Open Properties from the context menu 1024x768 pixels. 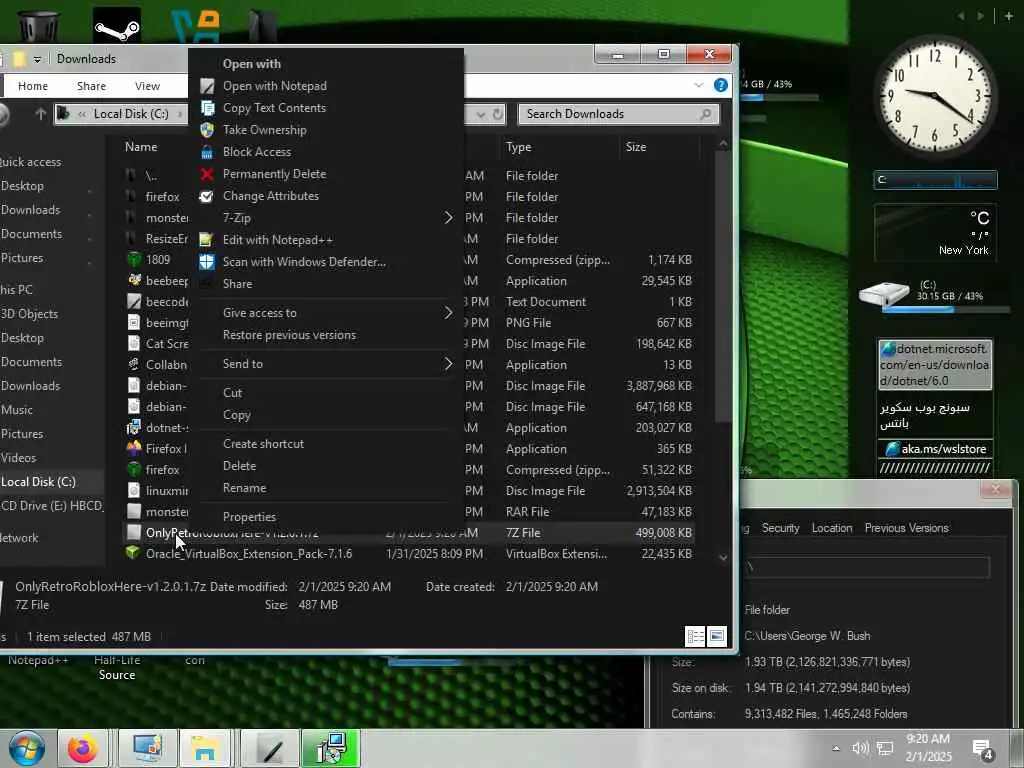click(x=249, y=517)
